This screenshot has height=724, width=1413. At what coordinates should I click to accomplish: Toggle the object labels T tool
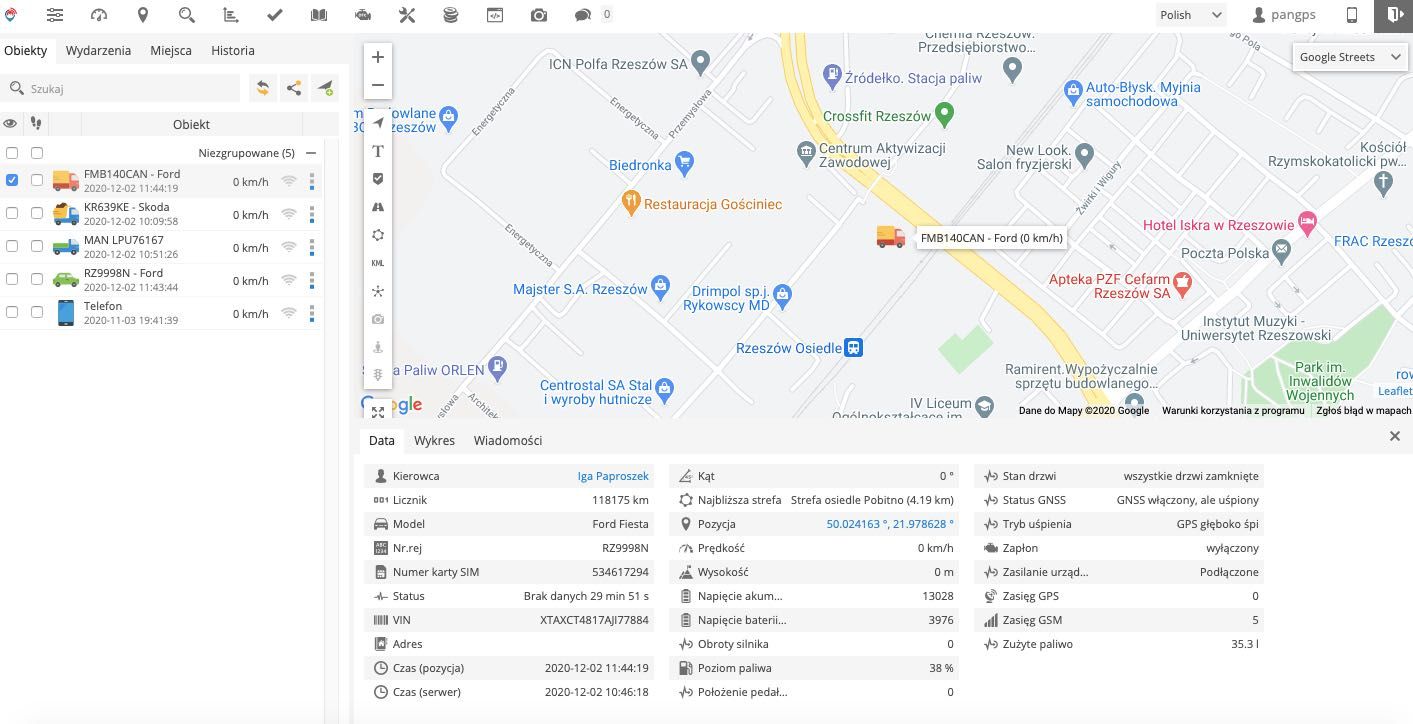(378, 151)
